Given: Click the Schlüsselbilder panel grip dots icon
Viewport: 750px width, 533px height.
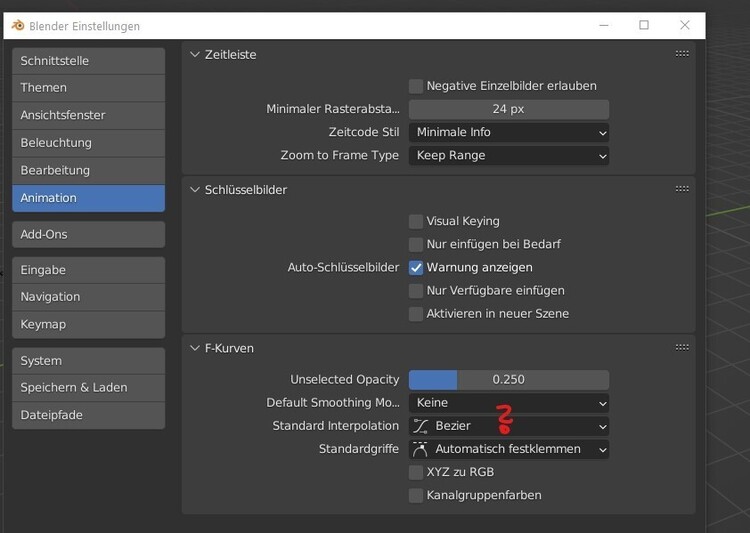Looking at the screenshot, I should coord(682,189).
